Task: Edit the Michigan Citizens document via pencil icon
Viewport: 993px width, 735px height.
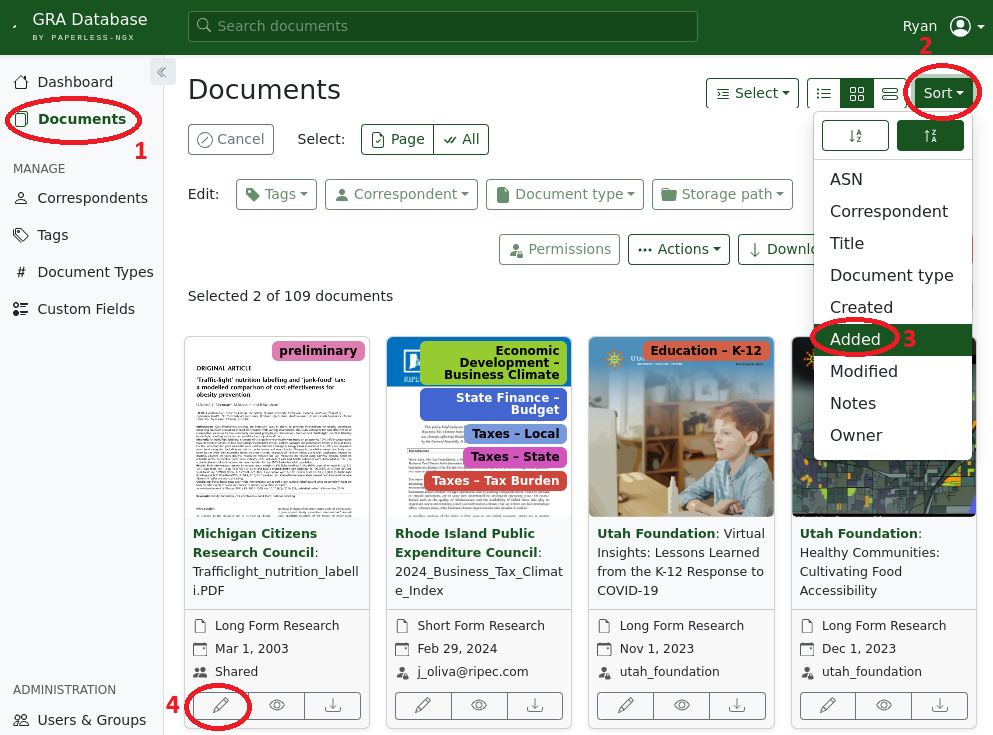Action: [x=219, y=705]
